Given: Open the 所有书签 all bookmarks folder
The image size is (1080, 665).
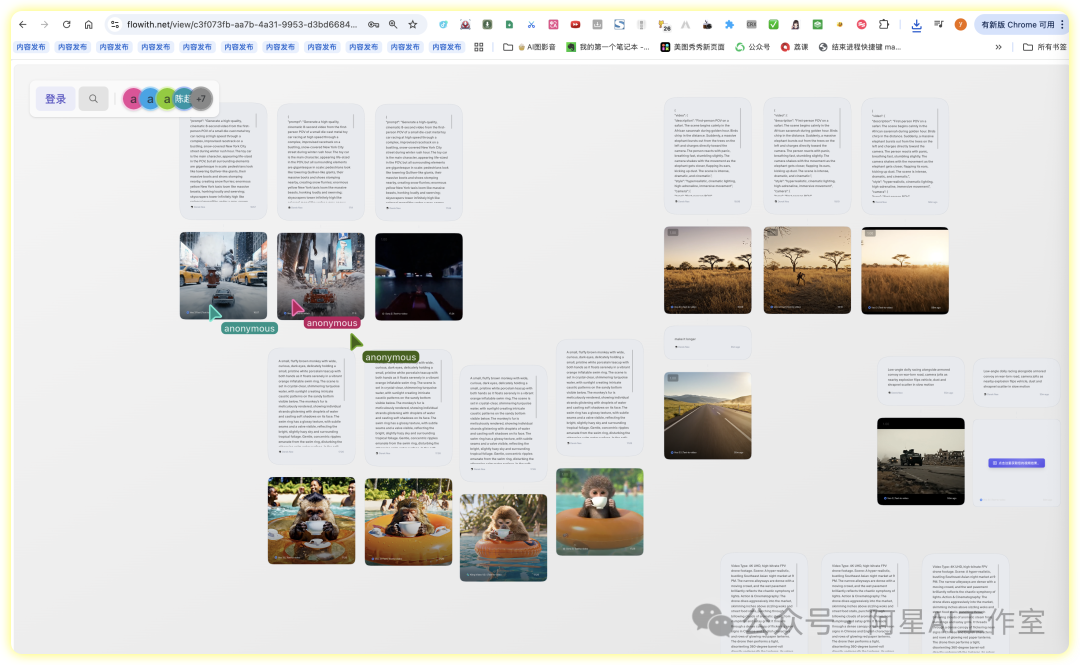Looking at the screenshot, I should click(1043, 46).
